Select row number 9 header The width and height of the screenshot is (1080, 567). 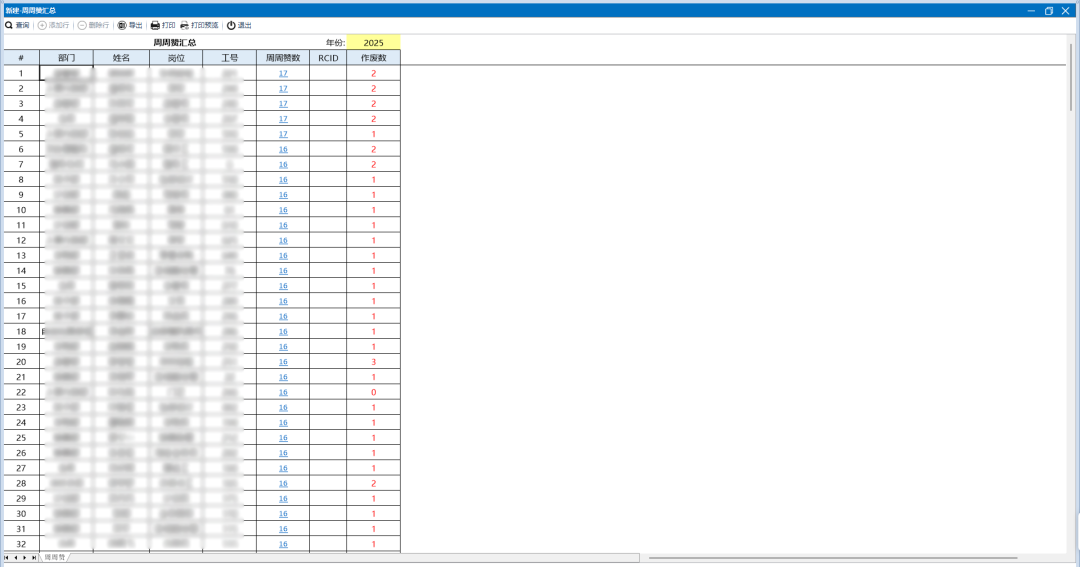click(21, 195)
